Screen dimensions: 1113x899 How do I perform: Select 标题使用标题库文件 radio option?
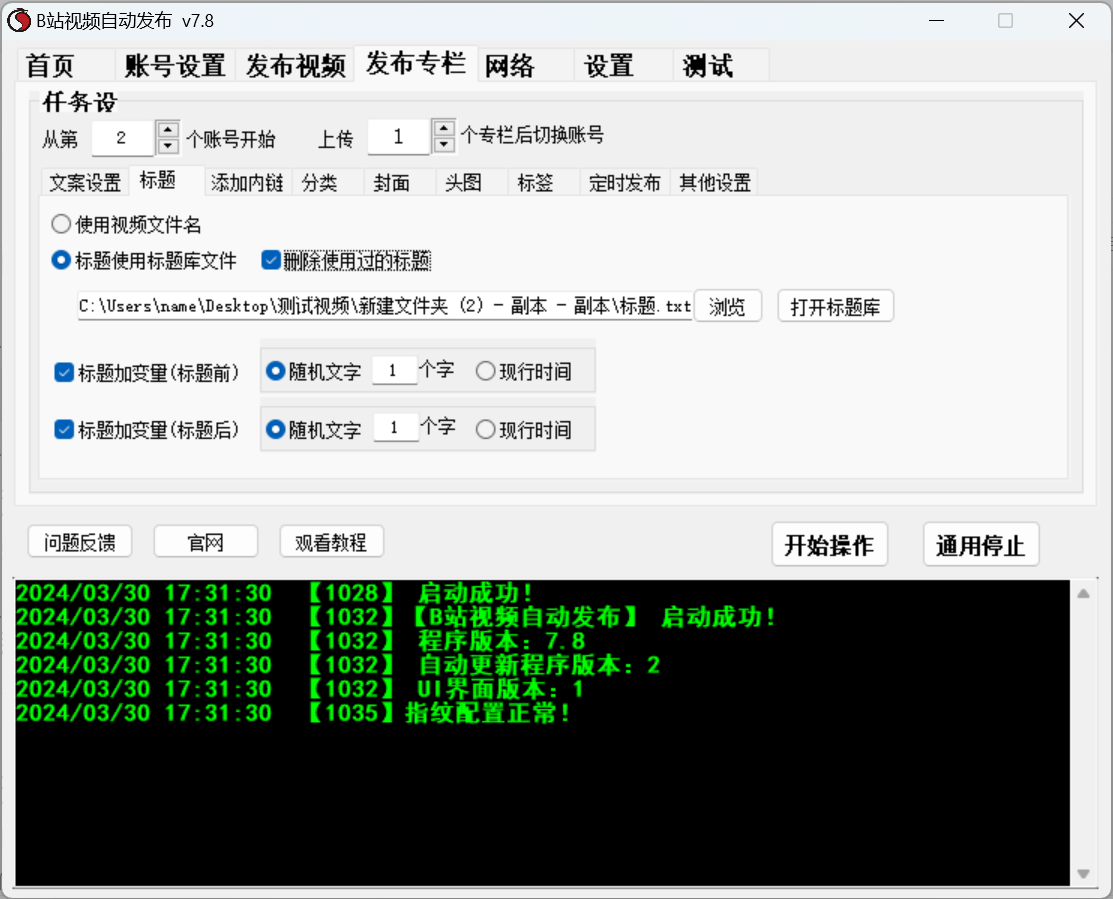coord(144,260)
